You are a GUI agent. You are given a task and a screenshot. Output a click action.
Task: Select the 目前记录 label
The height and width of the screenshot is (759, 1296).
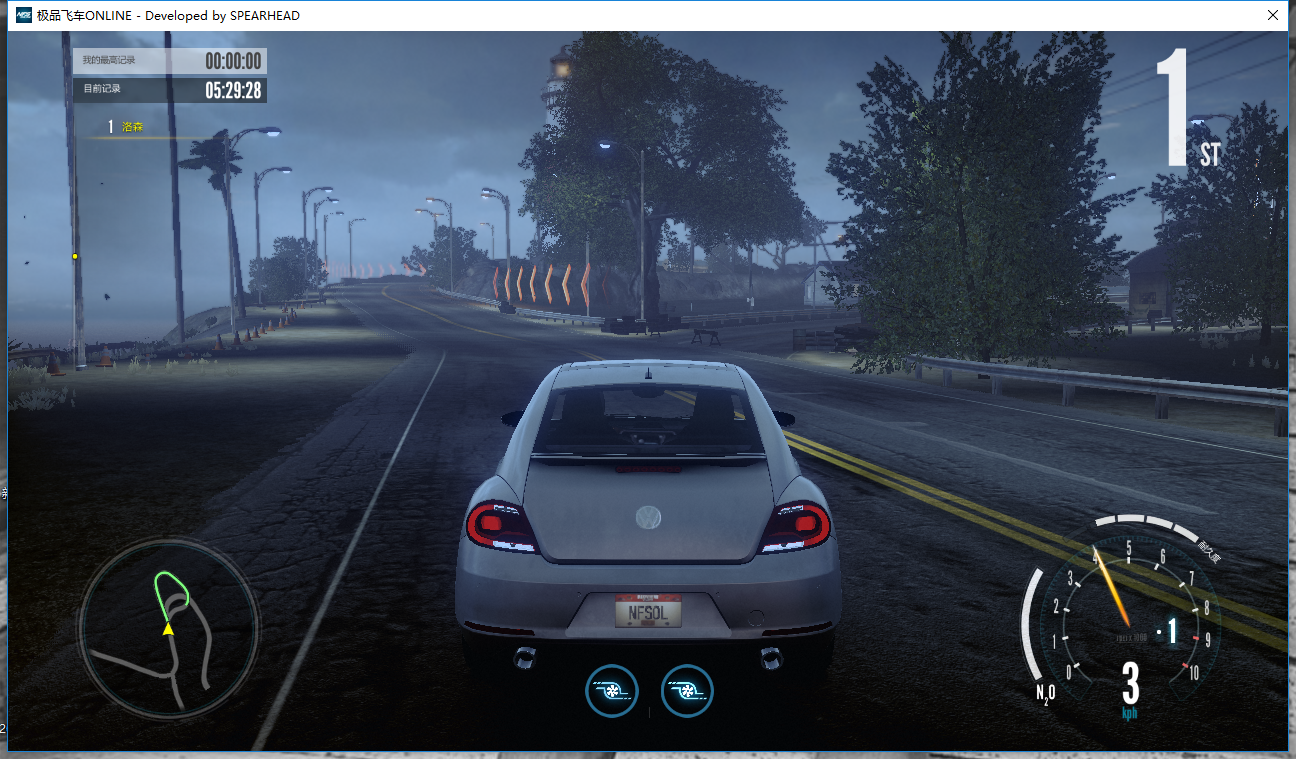(x=102, y=89)
